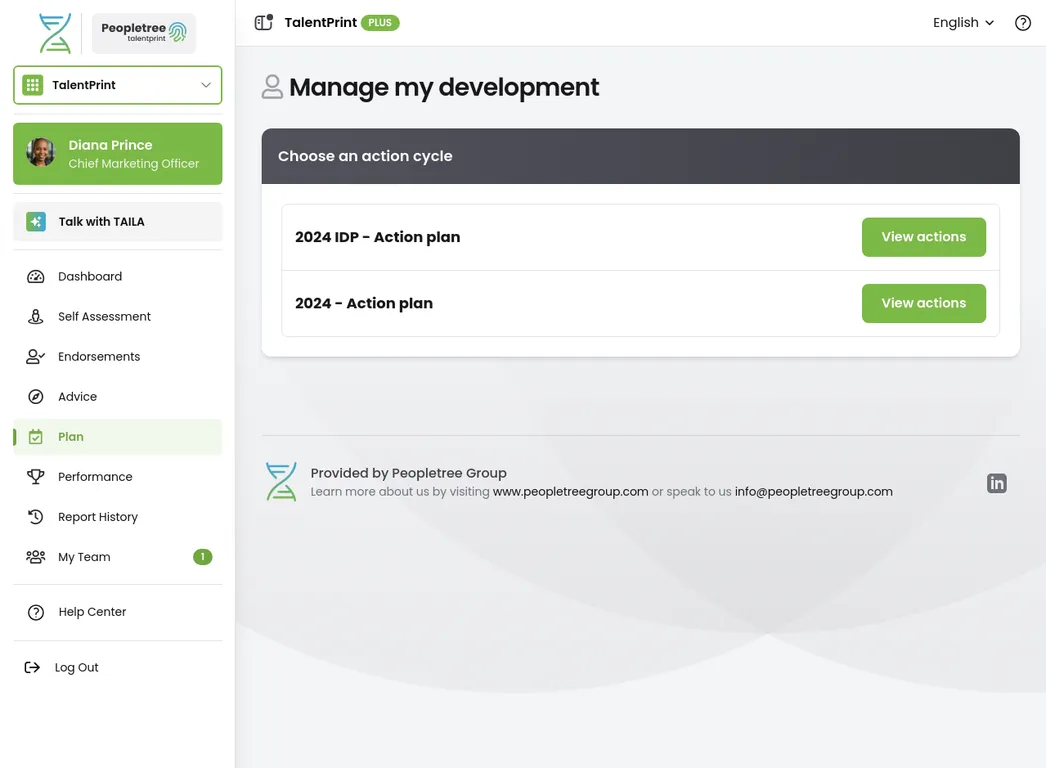The image size is (1046, 768).
Task: Click the My Team notification badge
Action: tap(203, 556)
